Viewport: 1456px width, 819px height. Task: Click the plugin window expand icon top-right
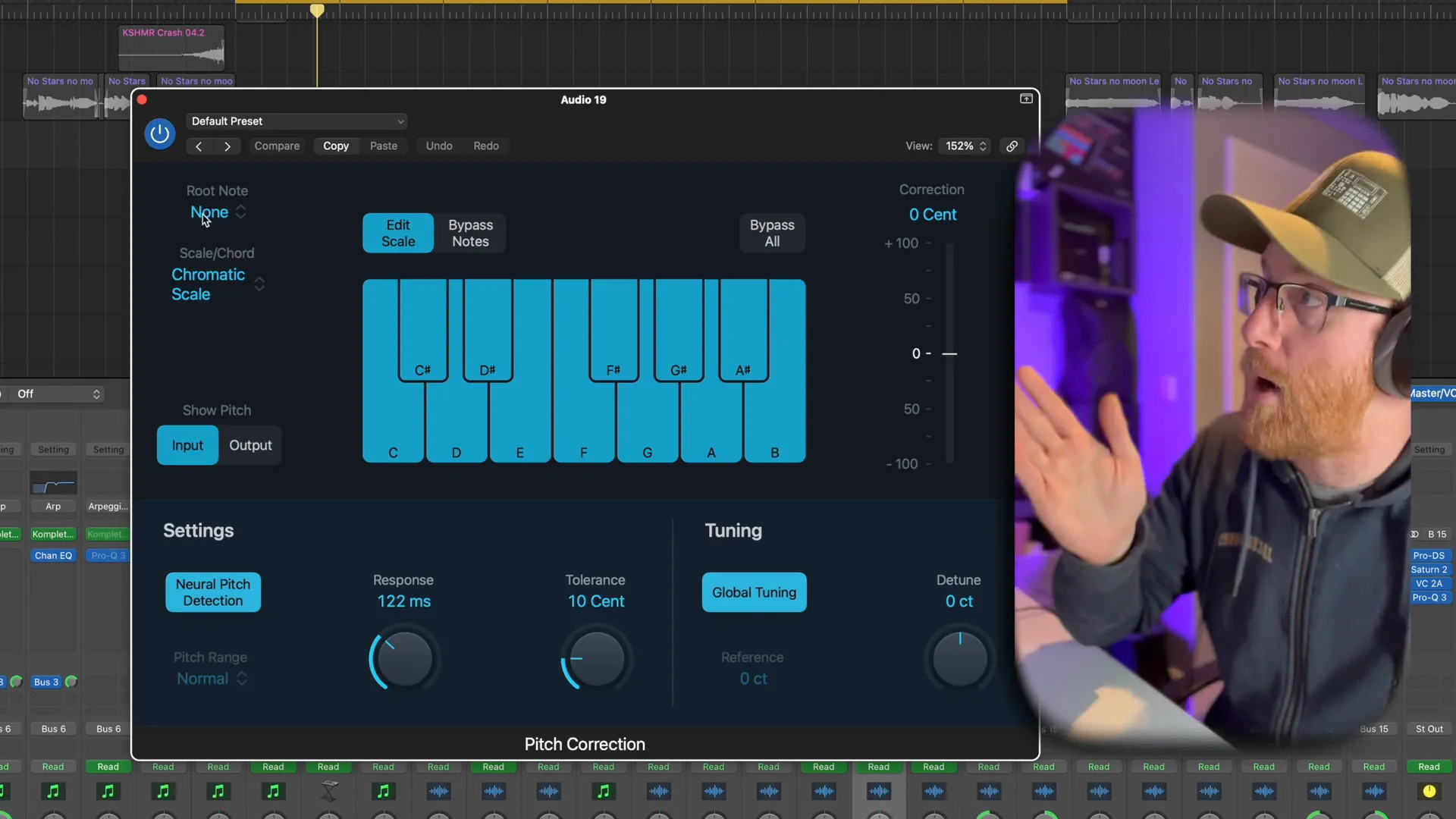[1026, 99]
